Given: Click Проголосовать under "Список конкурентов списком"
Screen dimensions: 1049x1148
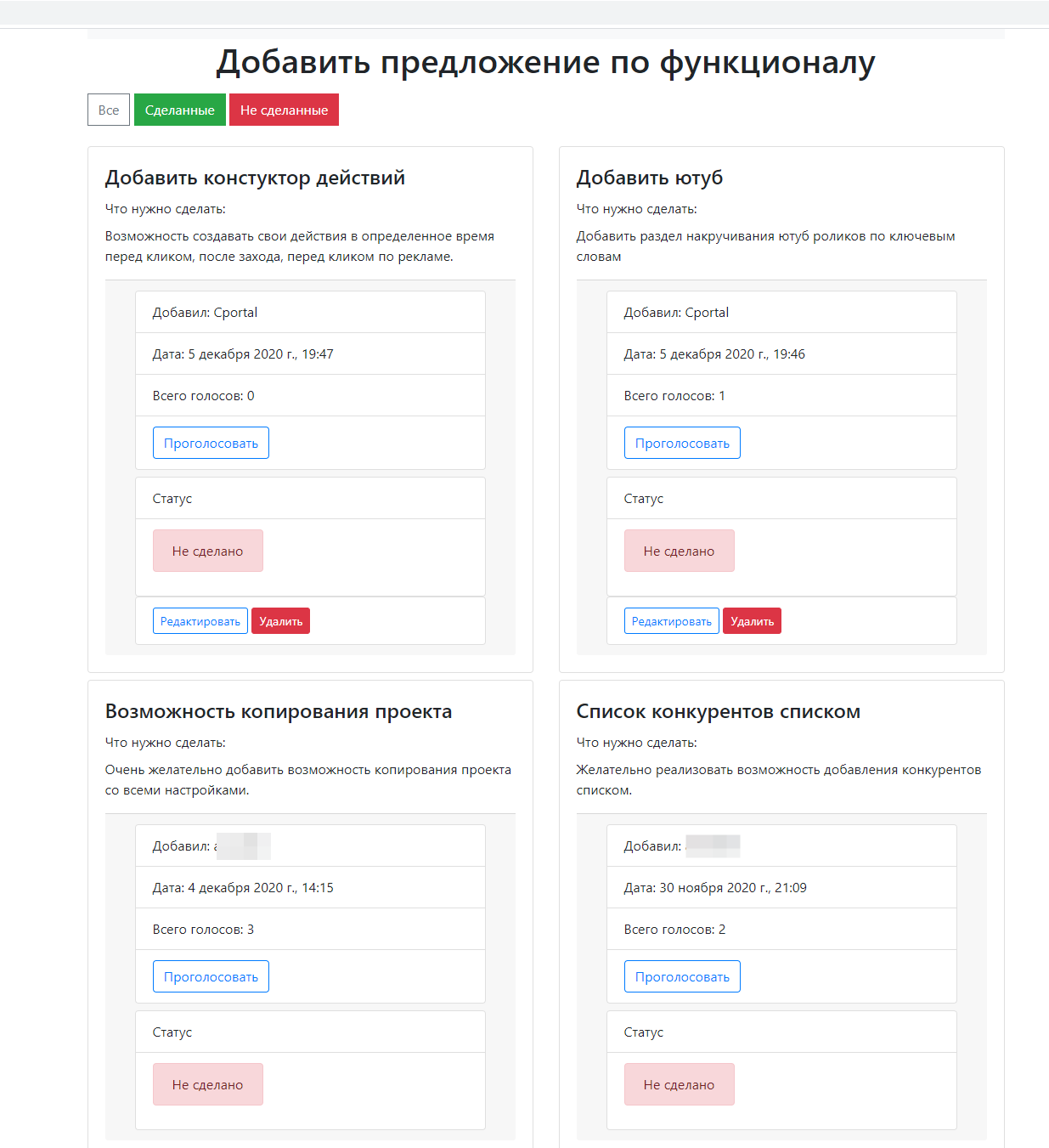Looking at the screenshot, I should click(x=682, y=976).
